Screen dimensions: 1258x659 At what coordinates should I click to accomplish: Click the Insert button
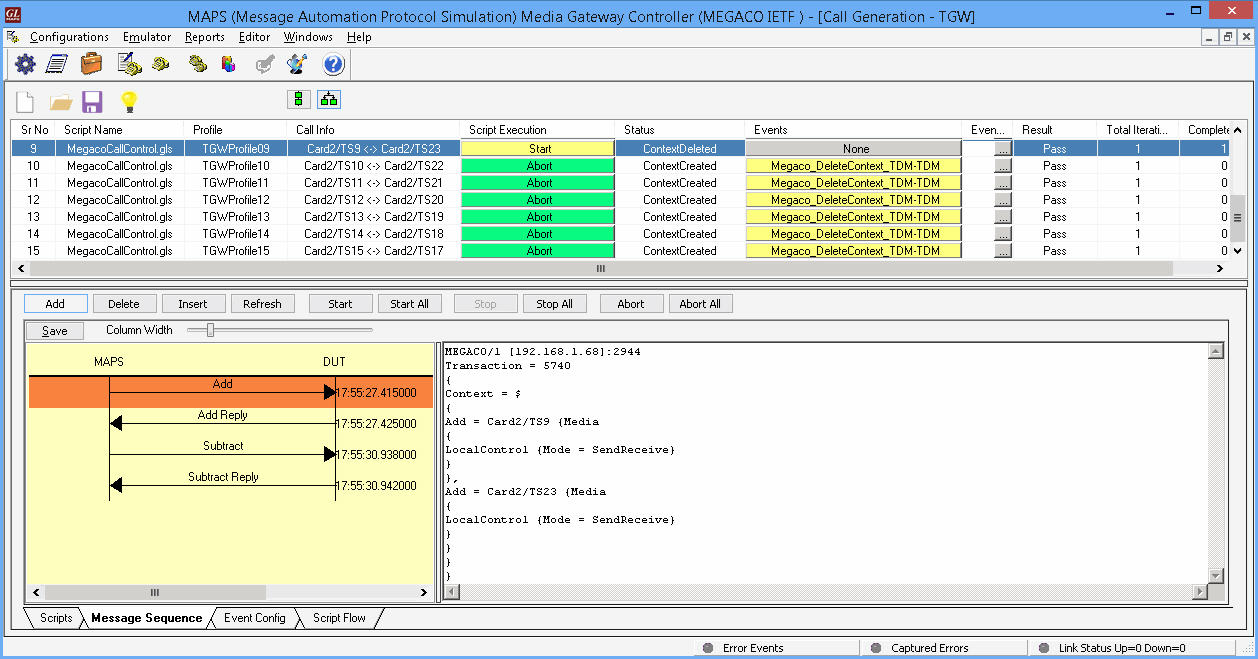coord(193,304)
